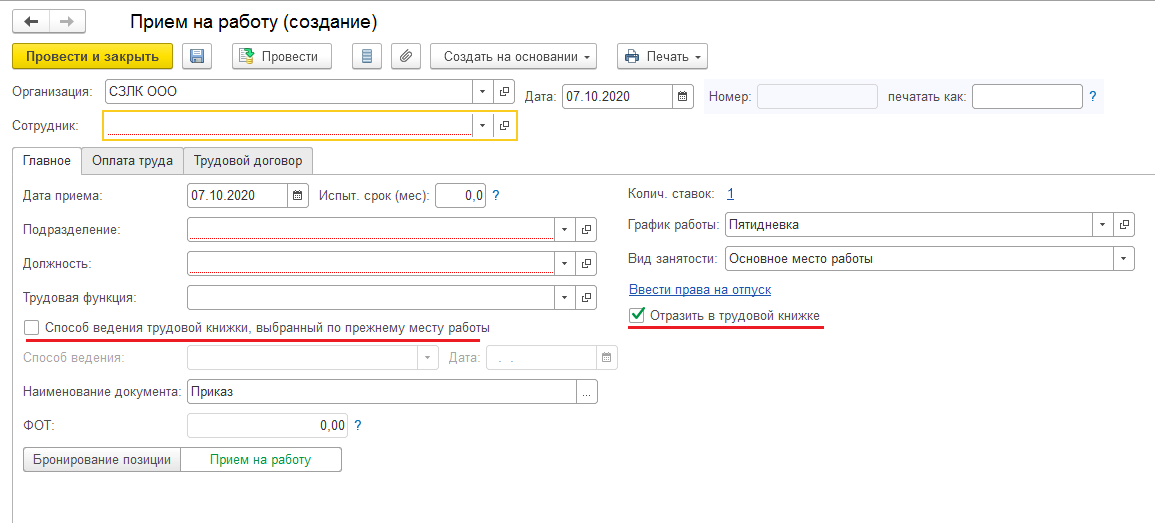Screen dimensions: 1155x523
Task: Switch to the Оплата труда tab
Action: tap(132, 160)
